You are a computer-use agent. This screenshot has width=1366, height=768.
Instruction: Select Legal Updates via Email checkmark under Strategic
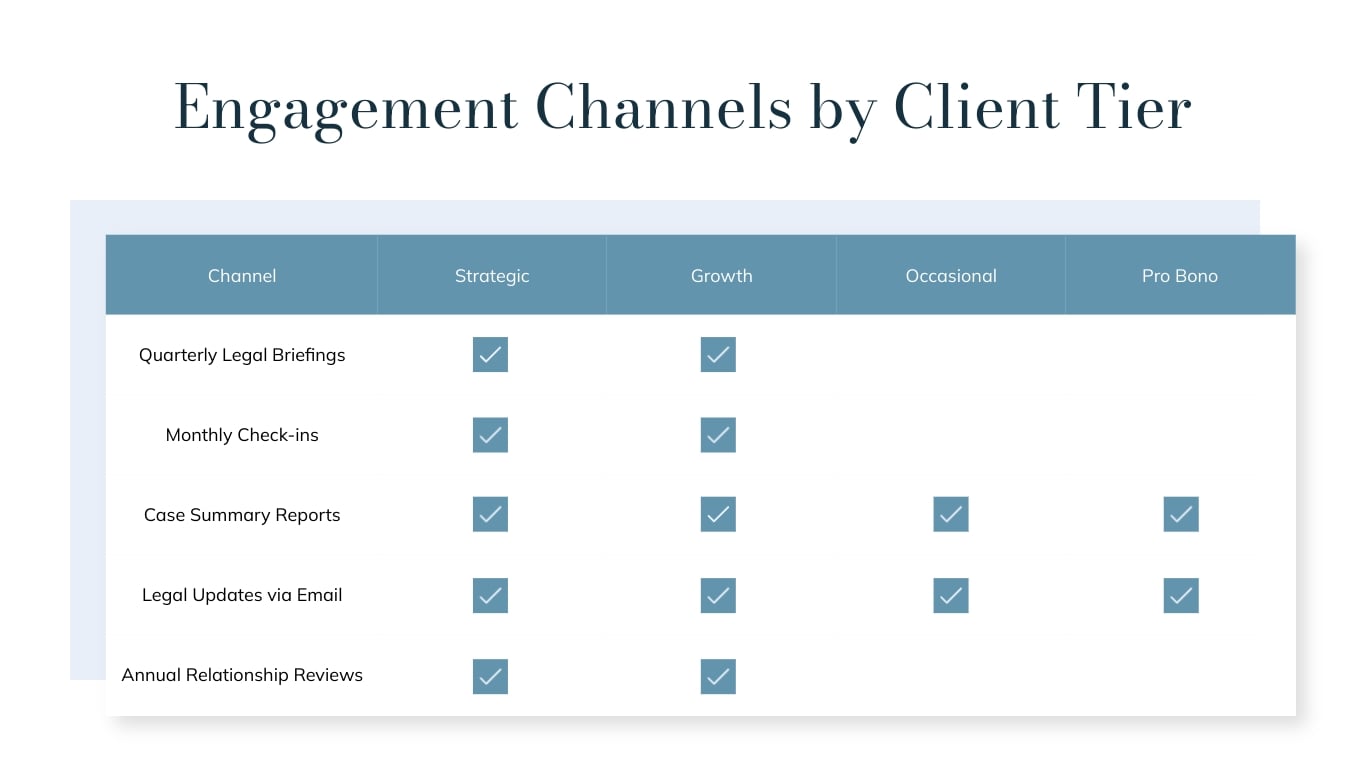tap(490, 595)
